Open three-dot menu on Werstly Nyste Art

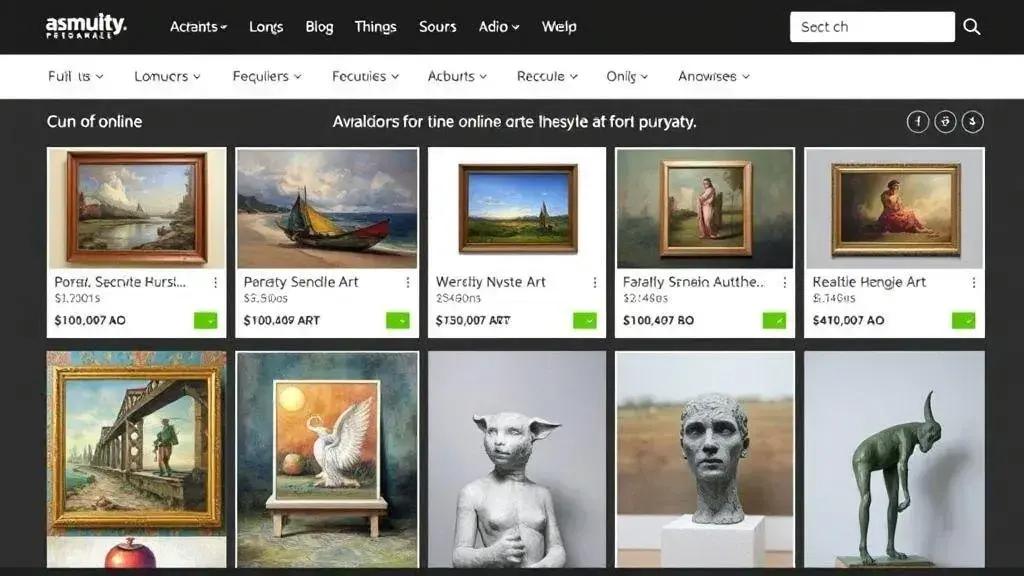point(595,283)
